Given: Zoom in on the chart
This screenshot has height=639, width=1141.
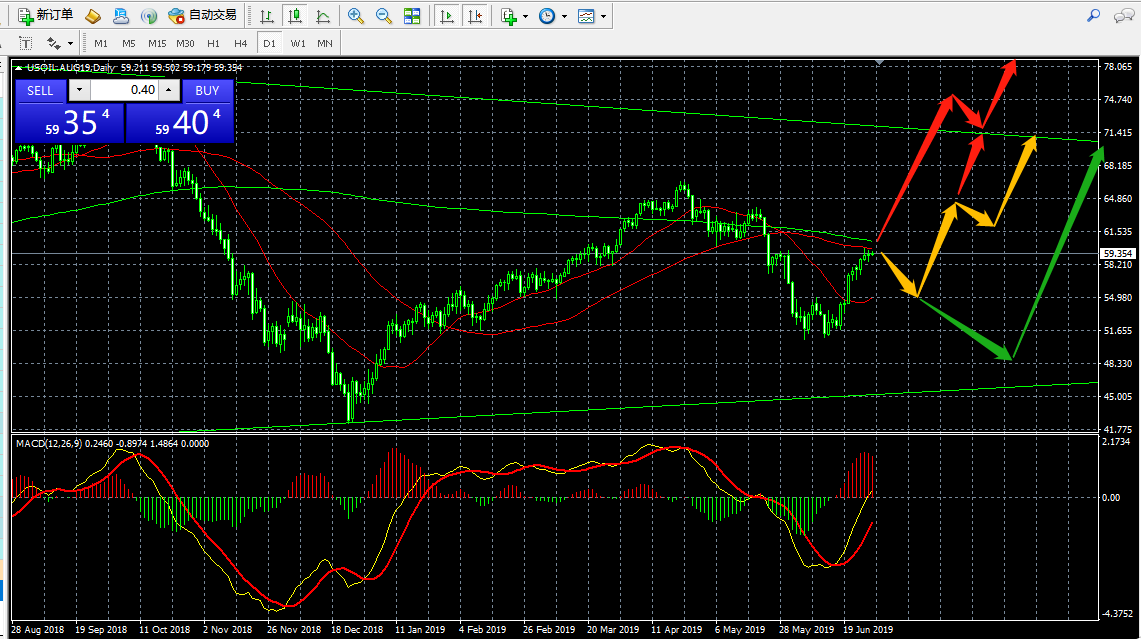Looking at the screenshot, I should (x=356, y=16).
